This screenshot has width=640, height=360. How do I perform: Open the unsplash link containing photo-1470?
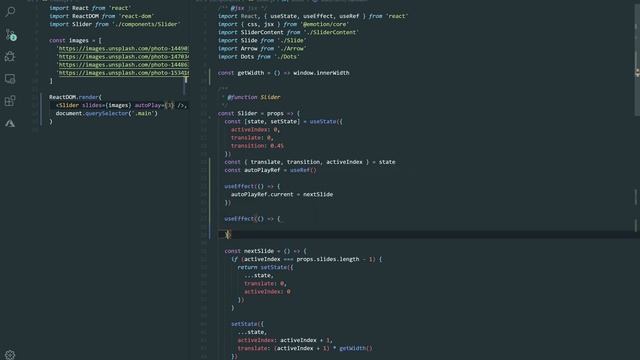pos(123,57)
